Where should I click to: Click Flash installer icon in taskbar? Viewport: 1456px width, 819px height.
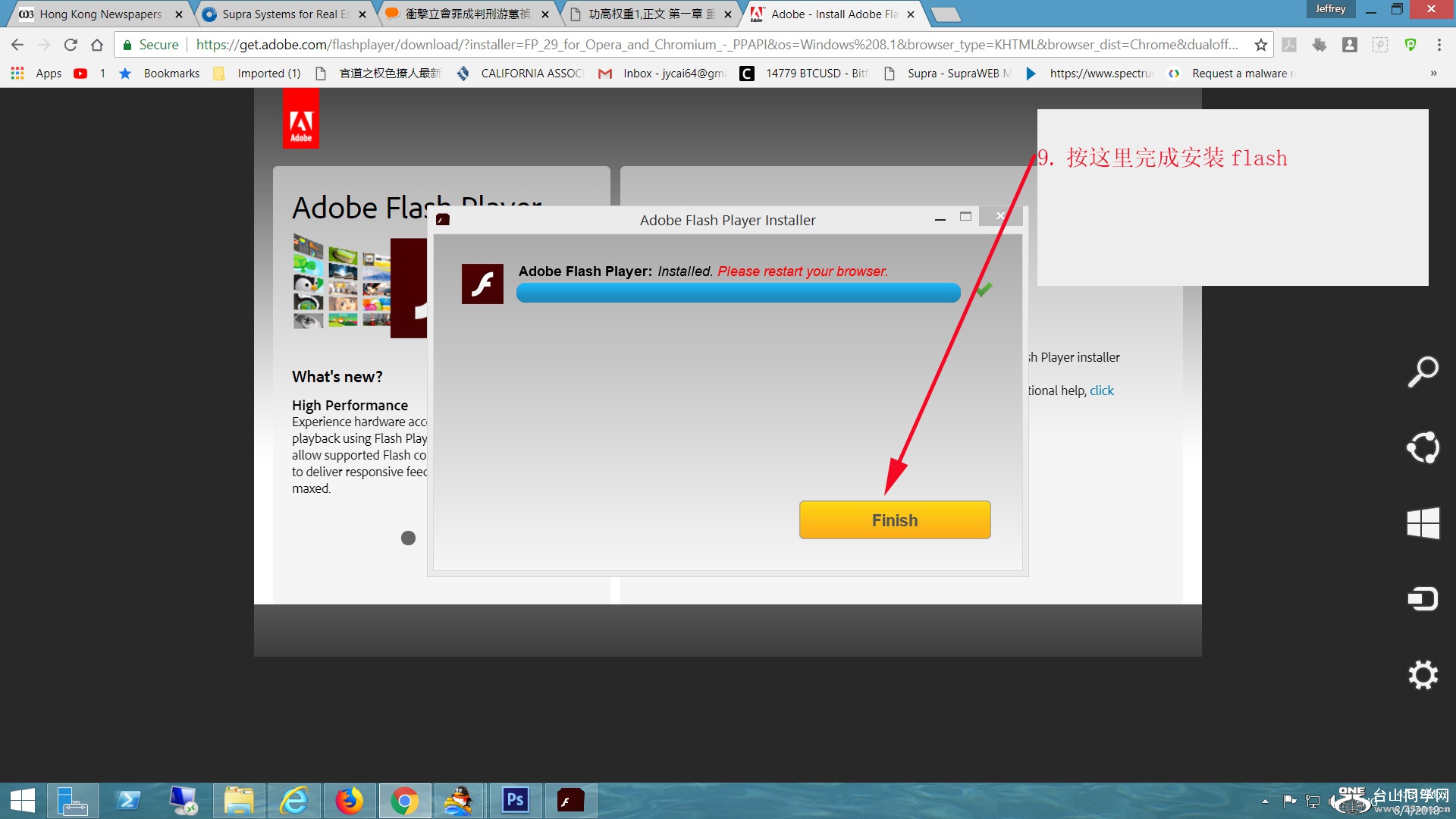tap(571, 801)
